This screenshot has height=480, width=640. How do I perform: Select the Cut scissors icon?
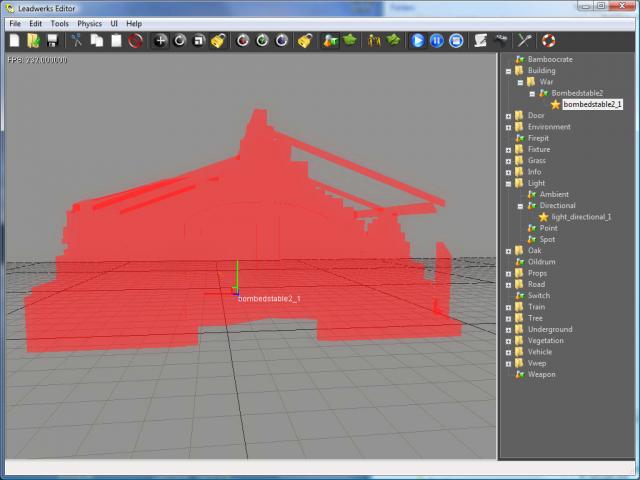click(x=77, y=41)
